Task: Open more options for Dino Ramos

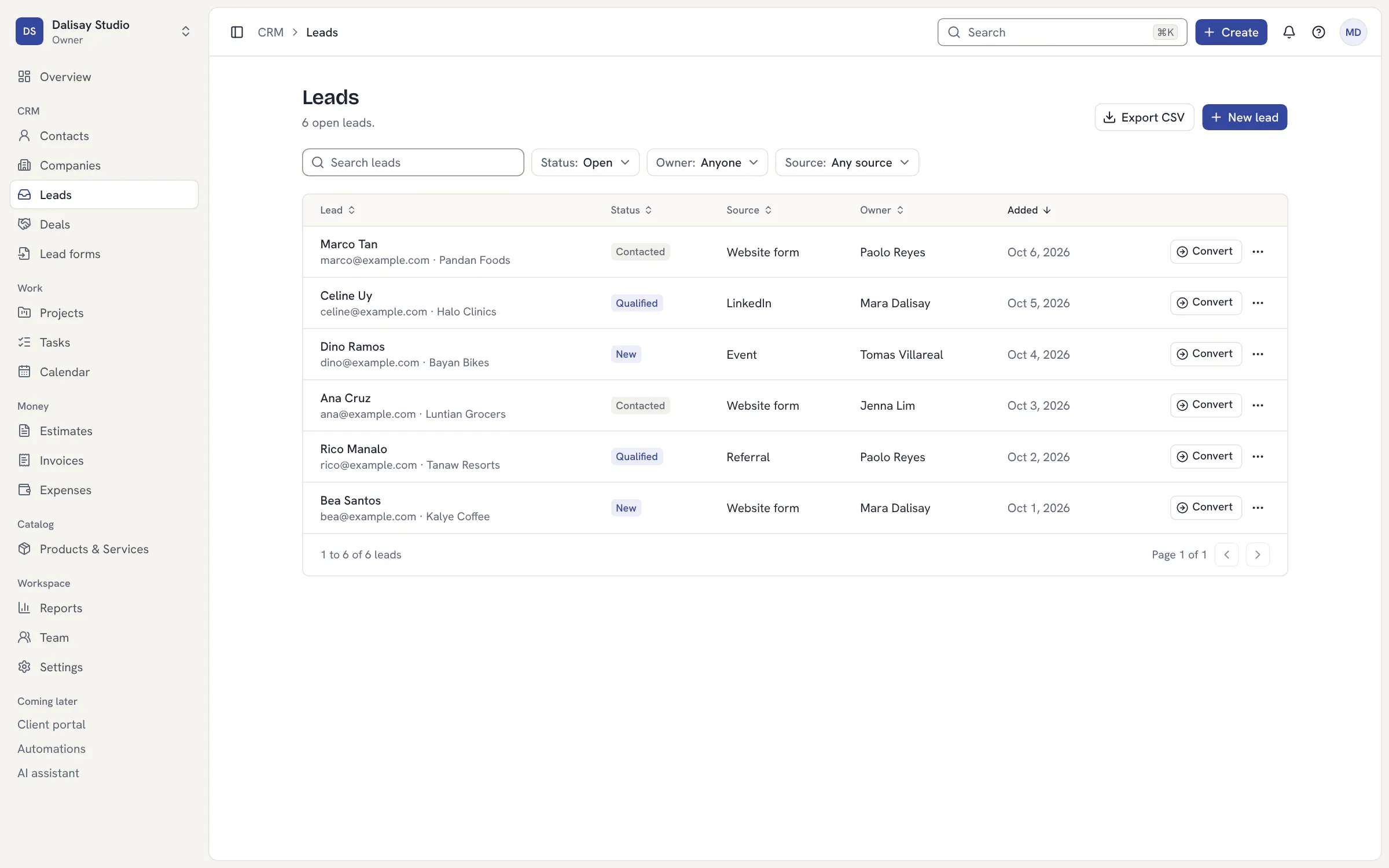Action: click(x=1258, y=354)
